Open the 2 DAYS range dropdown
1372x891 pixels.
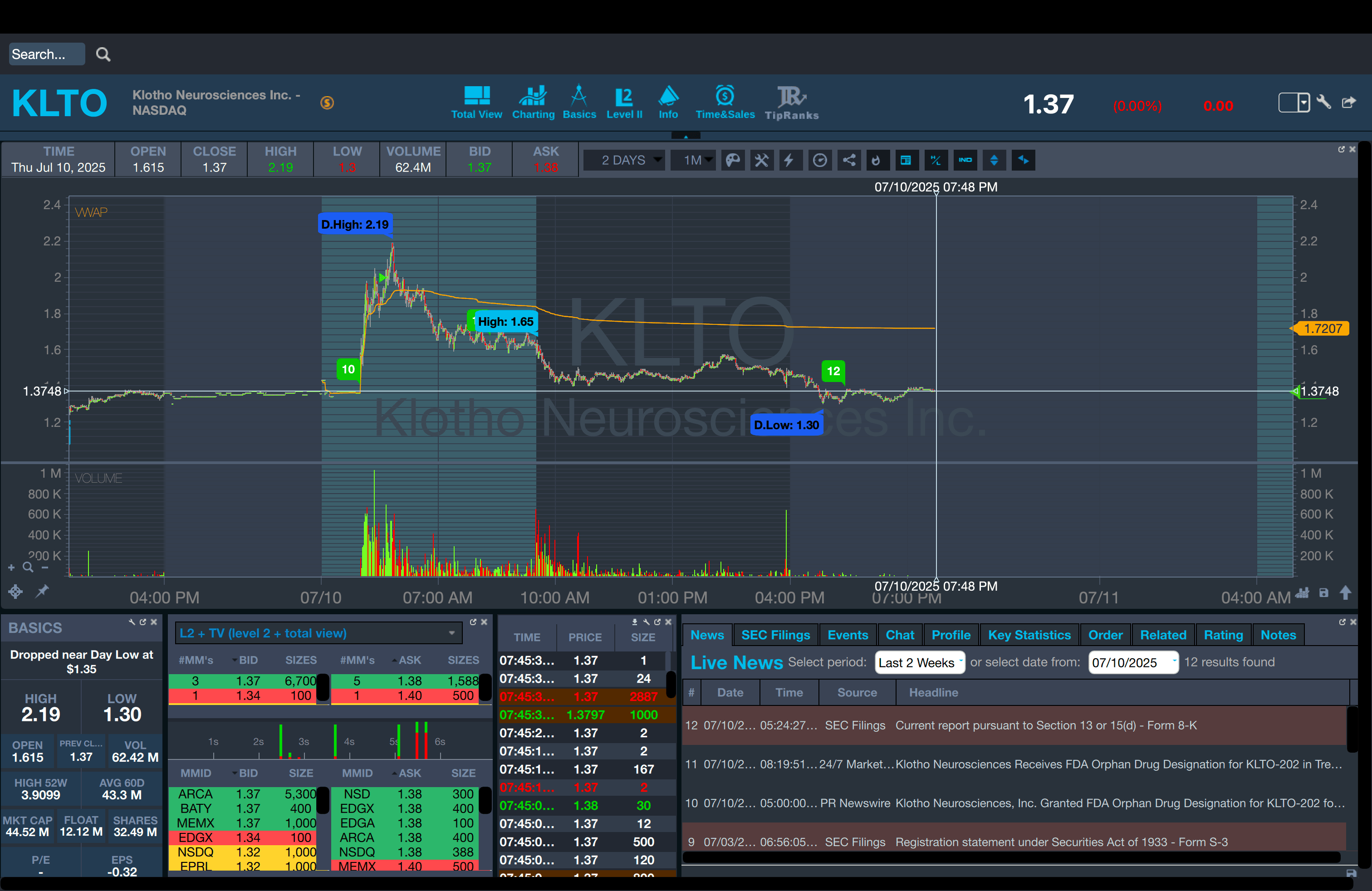pyautogui.click(x=624, y=160)
